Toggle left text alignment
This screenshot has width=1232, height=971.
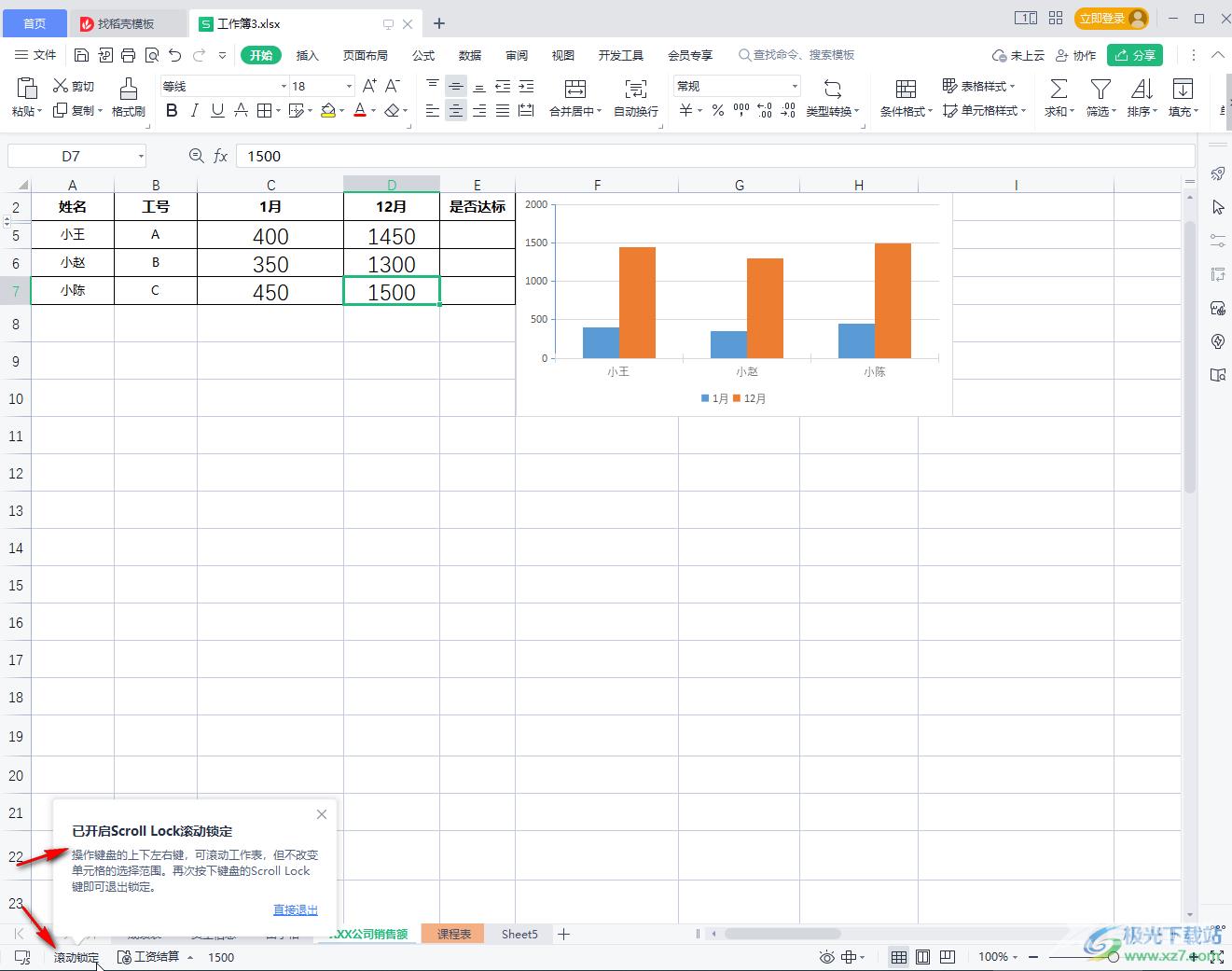tap(433, 111)
